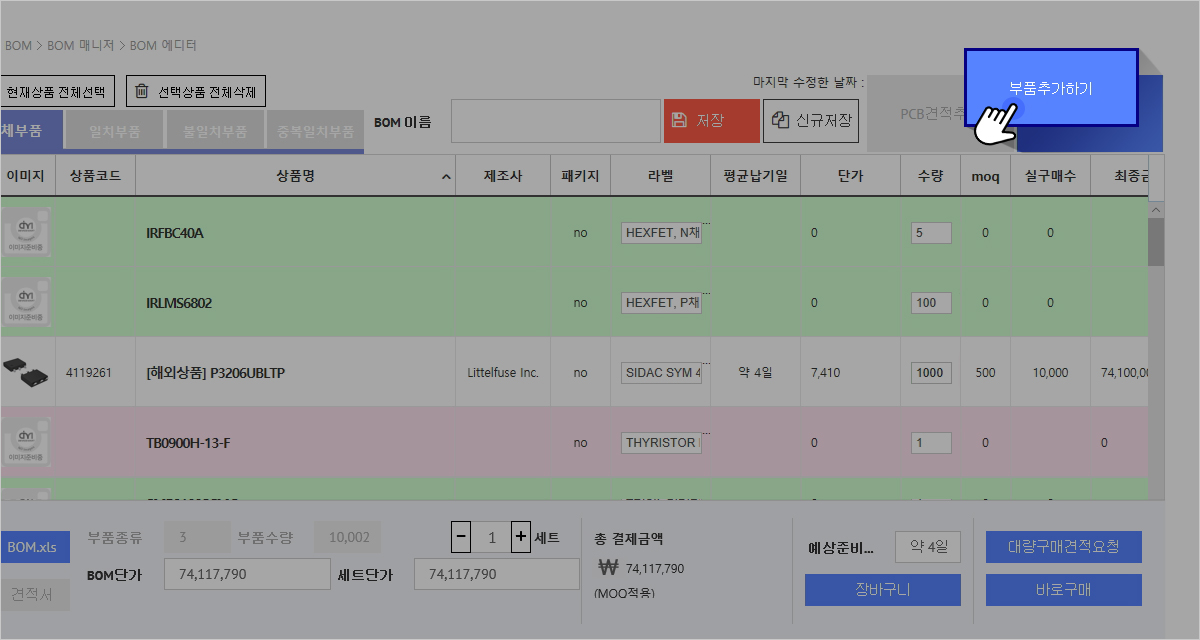The width and height of the screenshot is (1200, 640).
Task: Click the BOM 이름 input field
Action: coord(555,121)
